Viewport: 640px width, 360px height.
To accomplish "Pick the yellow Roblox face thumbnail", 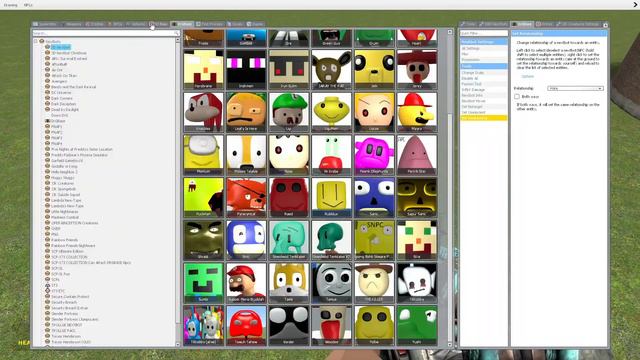I will pos(331,197).
